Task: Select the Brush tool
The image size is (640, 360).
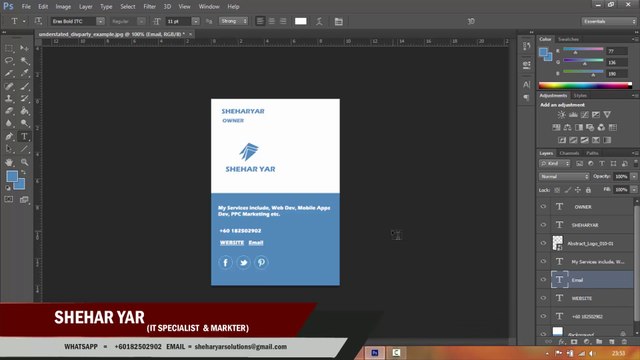Action: [24, 86]
